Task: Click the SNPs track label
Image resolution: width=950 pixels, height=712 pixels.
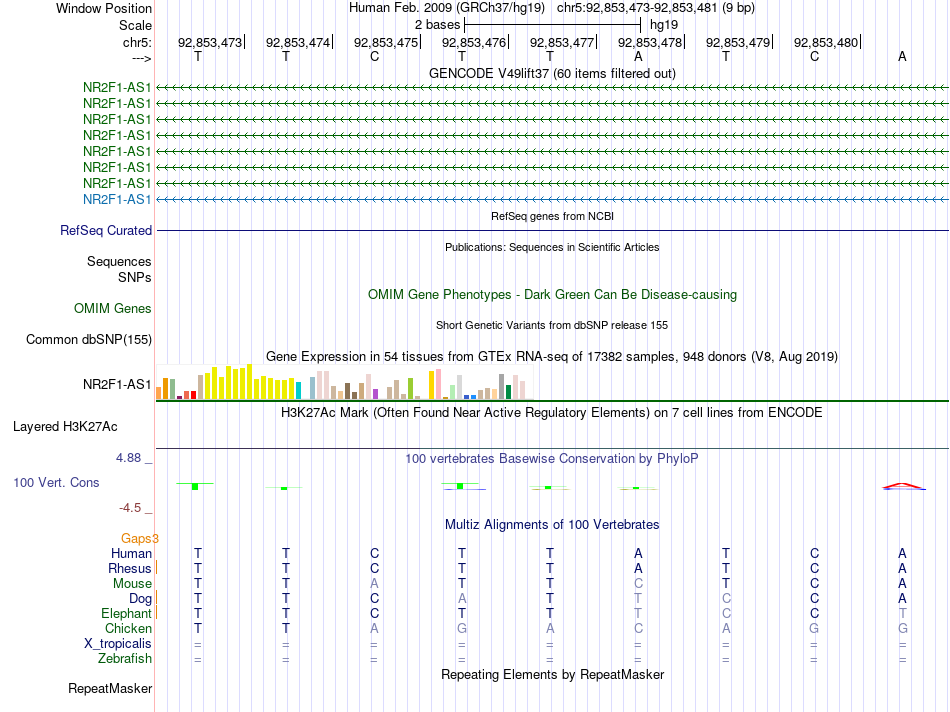Action: tap(135, 278)
